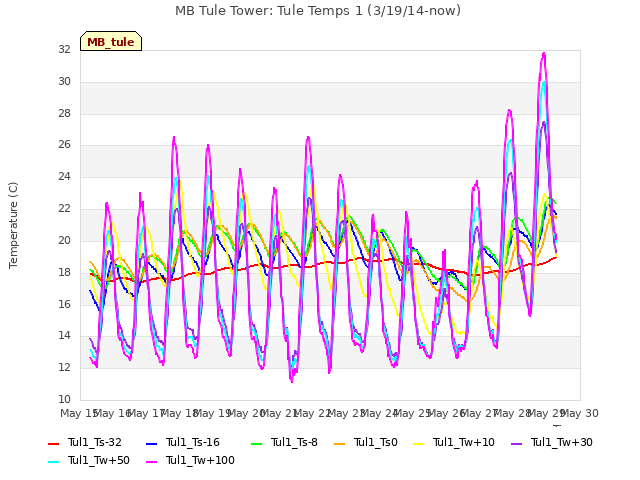This screenshot has width=640, height=480.
Task: Click the y-axis value 22
Action: click(64, 208)
